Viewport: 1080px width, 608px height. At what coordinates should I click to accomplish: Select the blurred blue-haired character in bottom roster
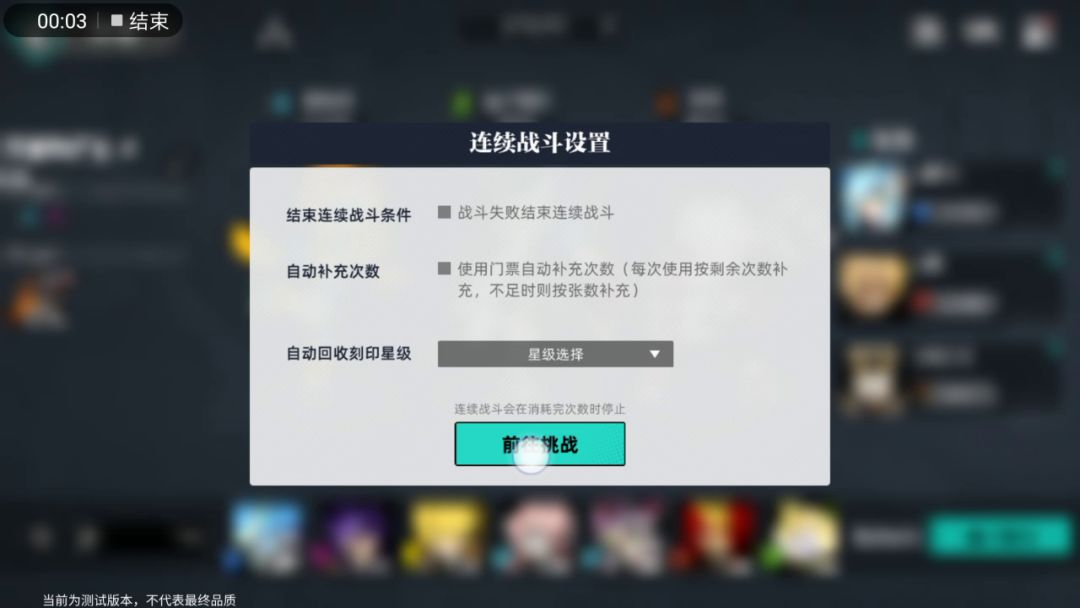(x=267, y=538)
